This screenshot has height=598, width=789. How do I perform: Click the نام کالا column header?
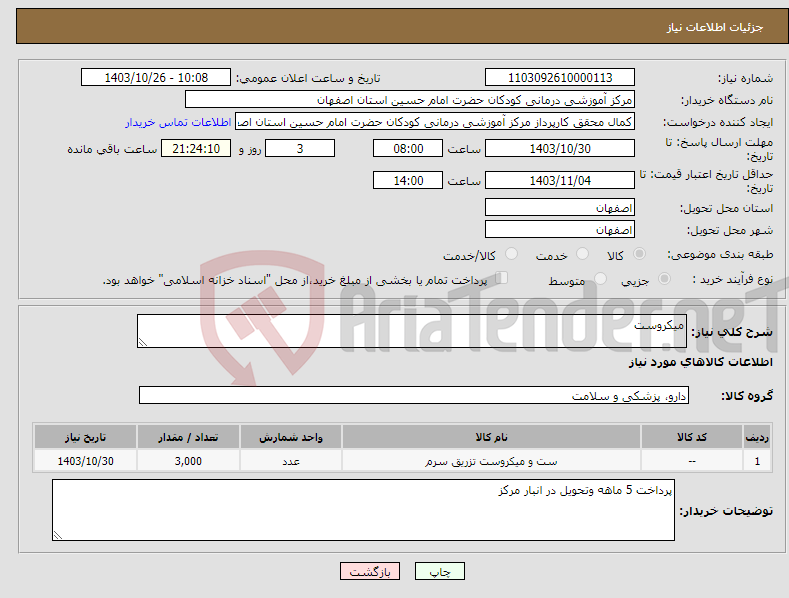point(491,437)
